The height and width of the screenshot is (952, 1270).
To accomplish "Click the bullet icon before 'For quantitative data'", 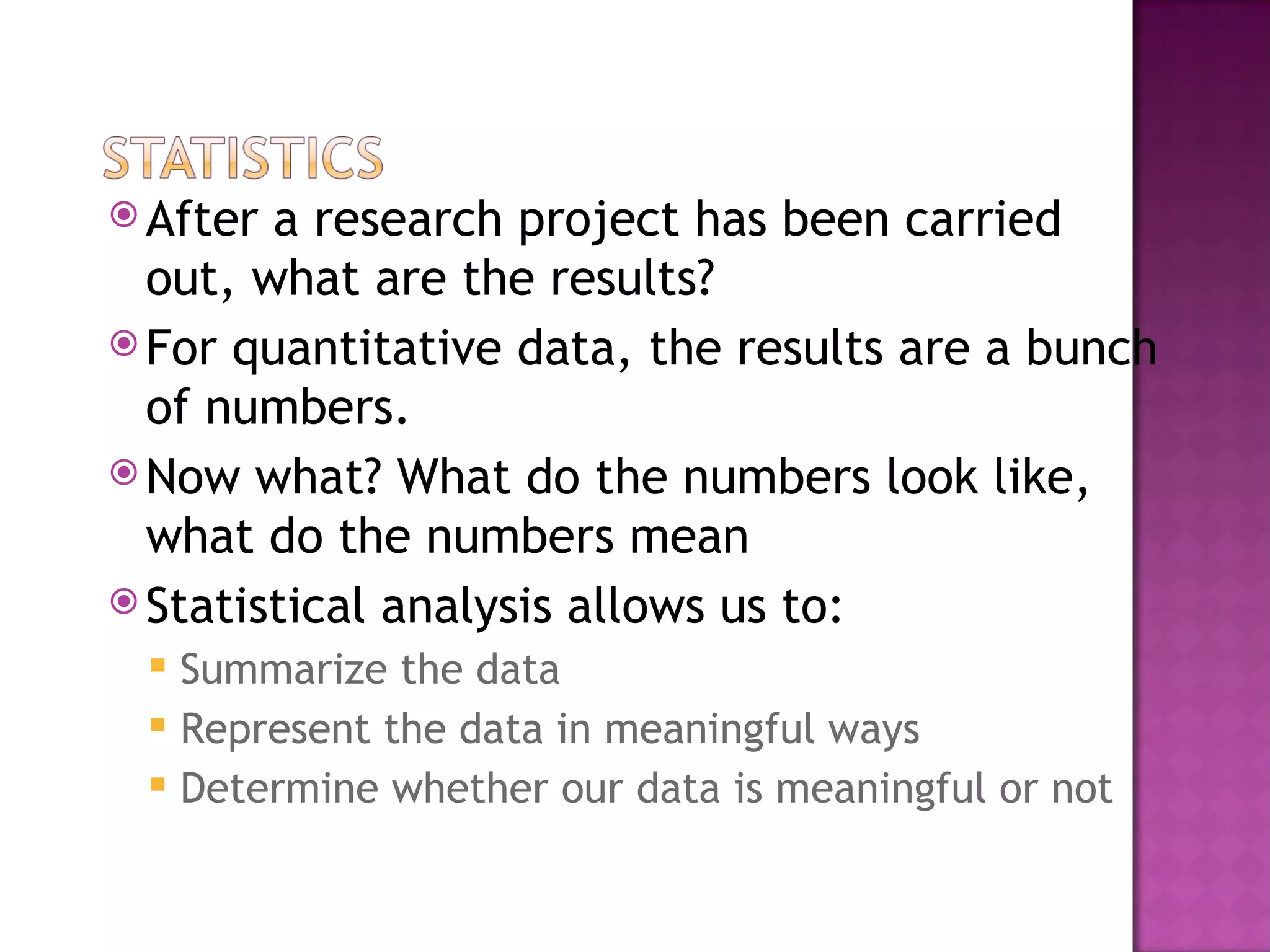I will tap(123, 343).
